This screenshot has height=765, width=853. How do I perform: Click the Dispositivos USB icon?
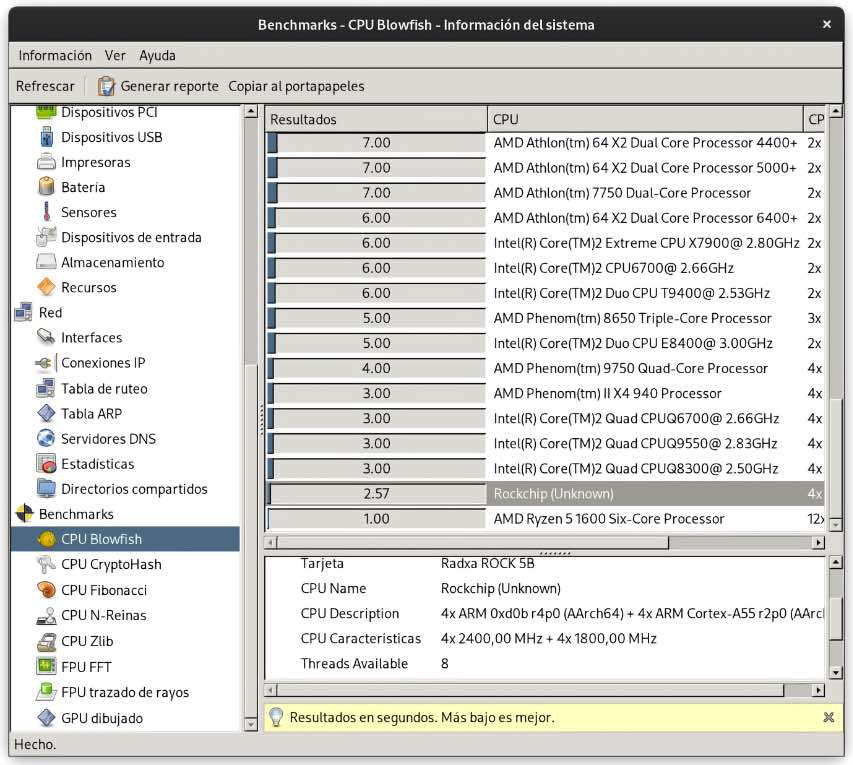pyautogui.click(x=46, y=137)
